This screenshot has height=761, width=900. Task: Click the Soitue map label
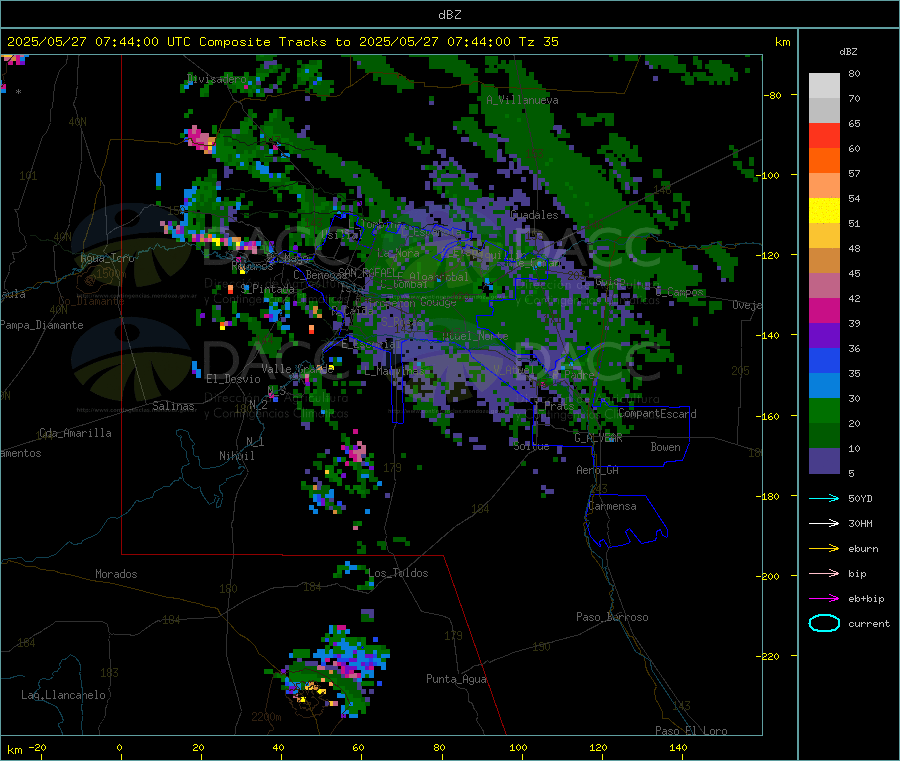(531, 446)
